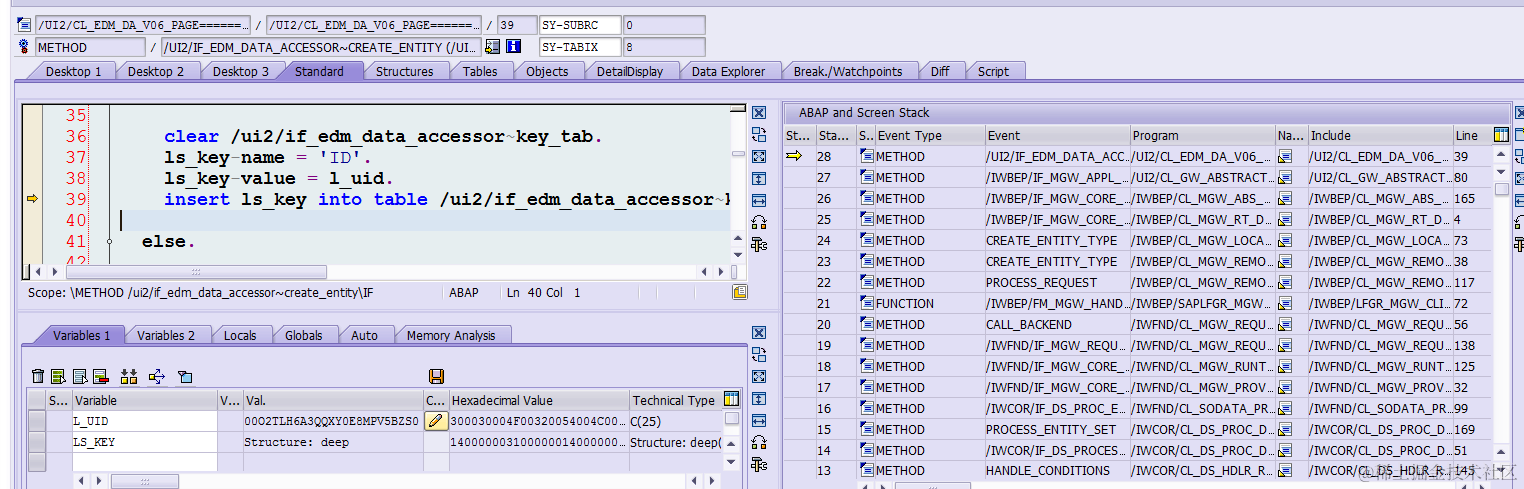Click the SY-TABIX variable field
The image size is (1524, 489).
(x=580, y=47)
